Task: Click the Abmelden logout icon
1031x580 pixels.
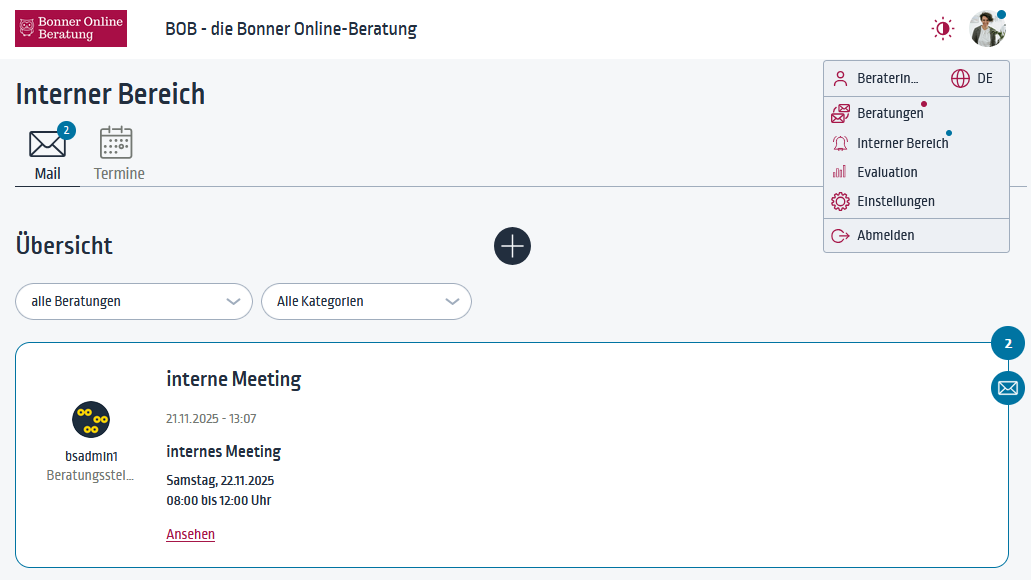Action: (840, 235)
